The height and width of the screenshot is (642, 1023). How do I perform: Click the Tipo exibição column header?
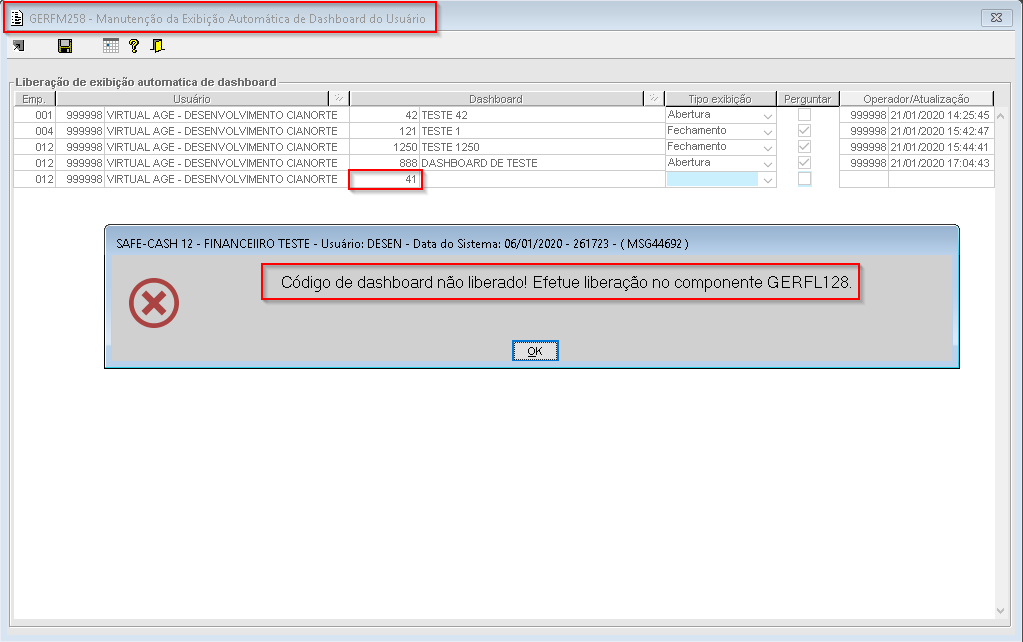tap(720, 99)
